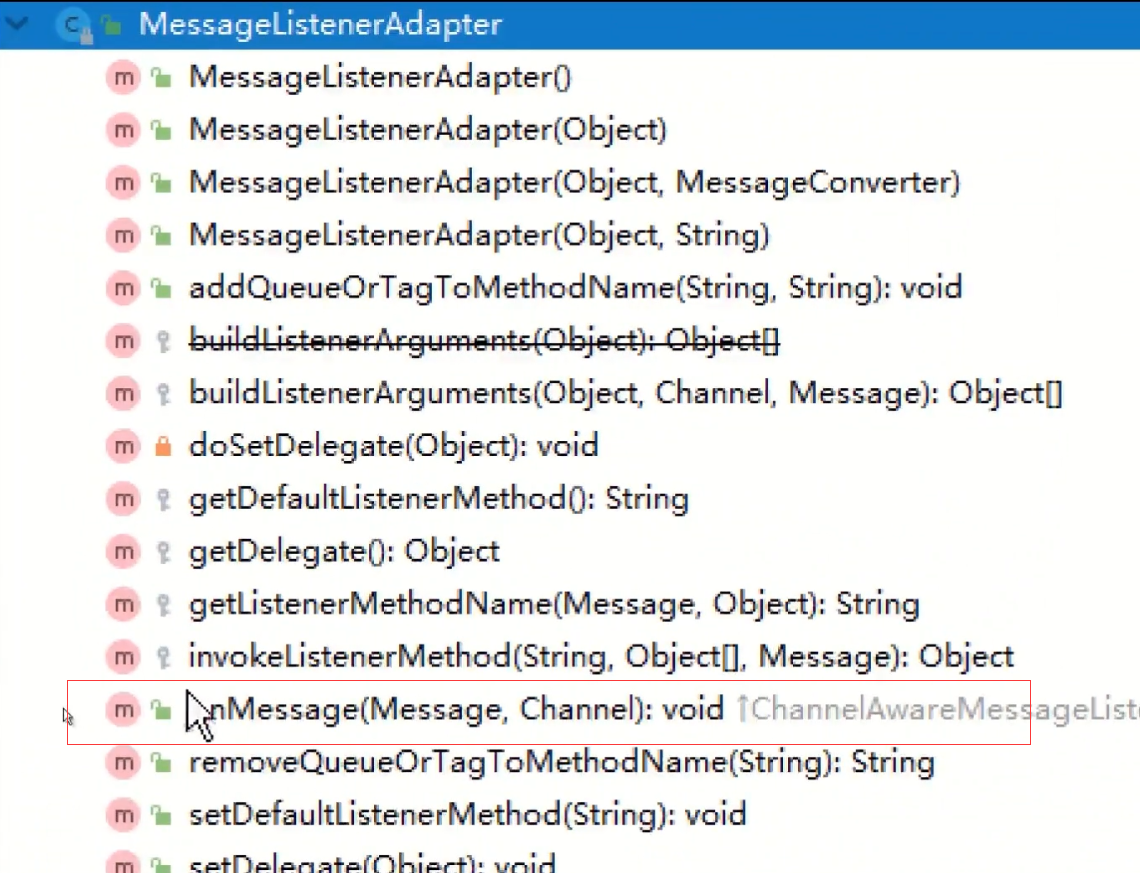Select MessageListenerAdapter(Object, String) constructor
Image resolution: width=1140 pixels, height=873 pixels.
coord(479,236)
